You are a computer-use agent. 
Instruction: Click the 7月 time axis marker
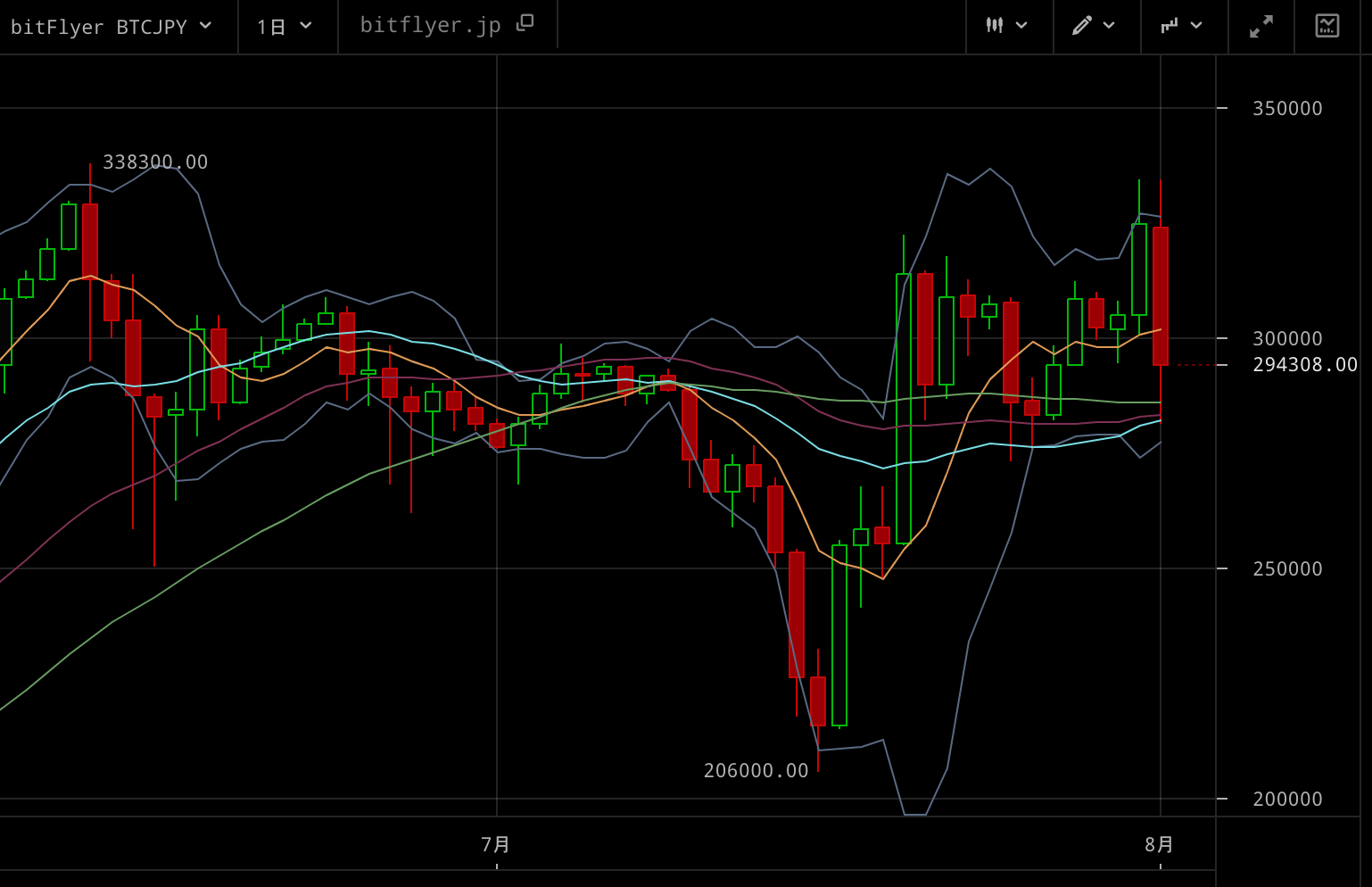496,844
